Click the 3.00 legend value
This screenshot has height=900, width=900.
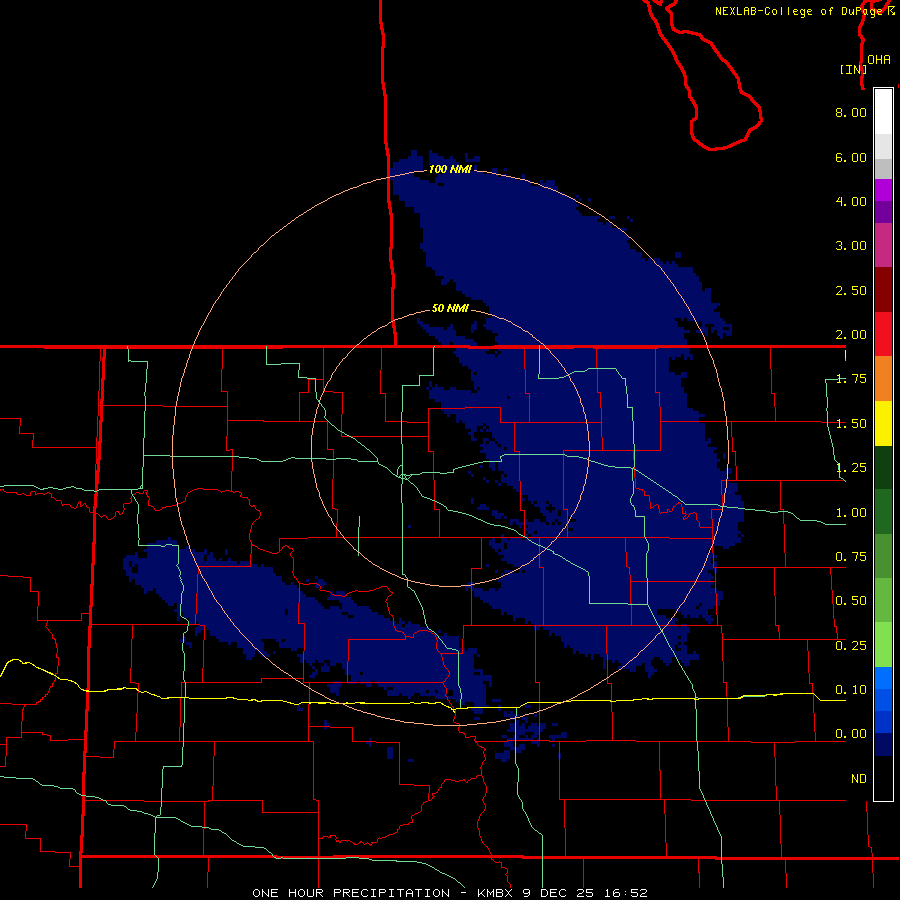tap(851, 246)
